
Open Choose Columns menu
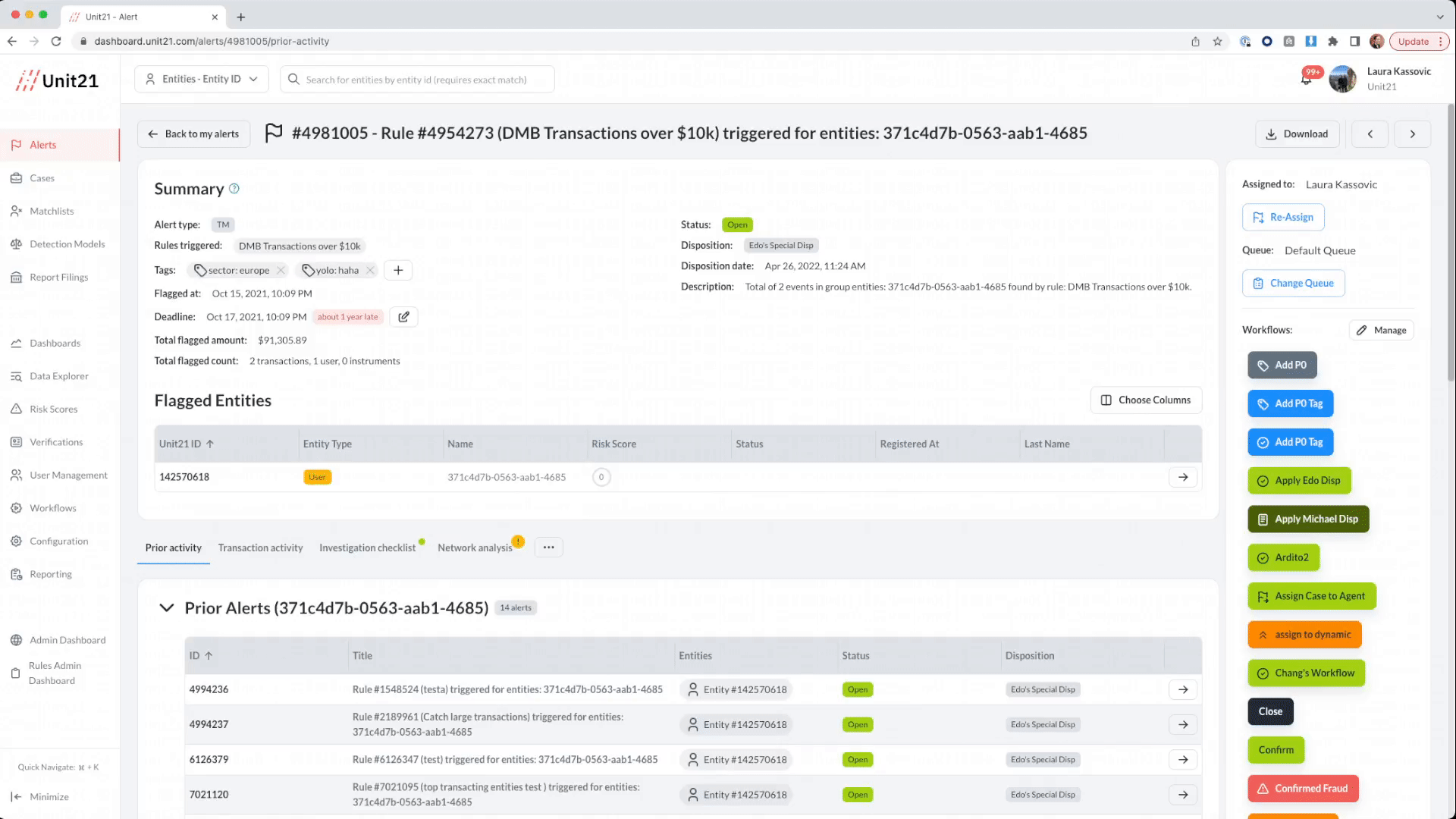[x=1146, y=400]
